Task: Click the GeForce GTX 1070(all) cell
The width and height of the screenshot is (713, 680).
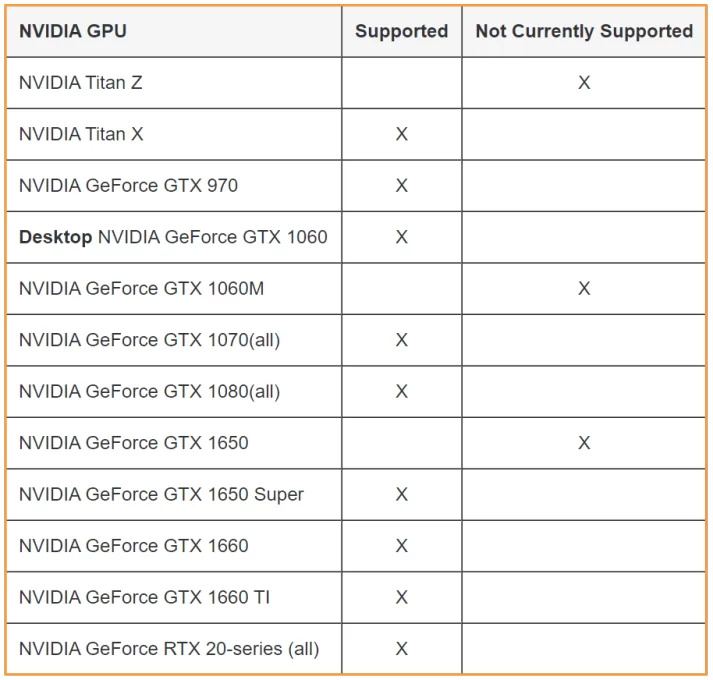Action: [x=149, y=340]
